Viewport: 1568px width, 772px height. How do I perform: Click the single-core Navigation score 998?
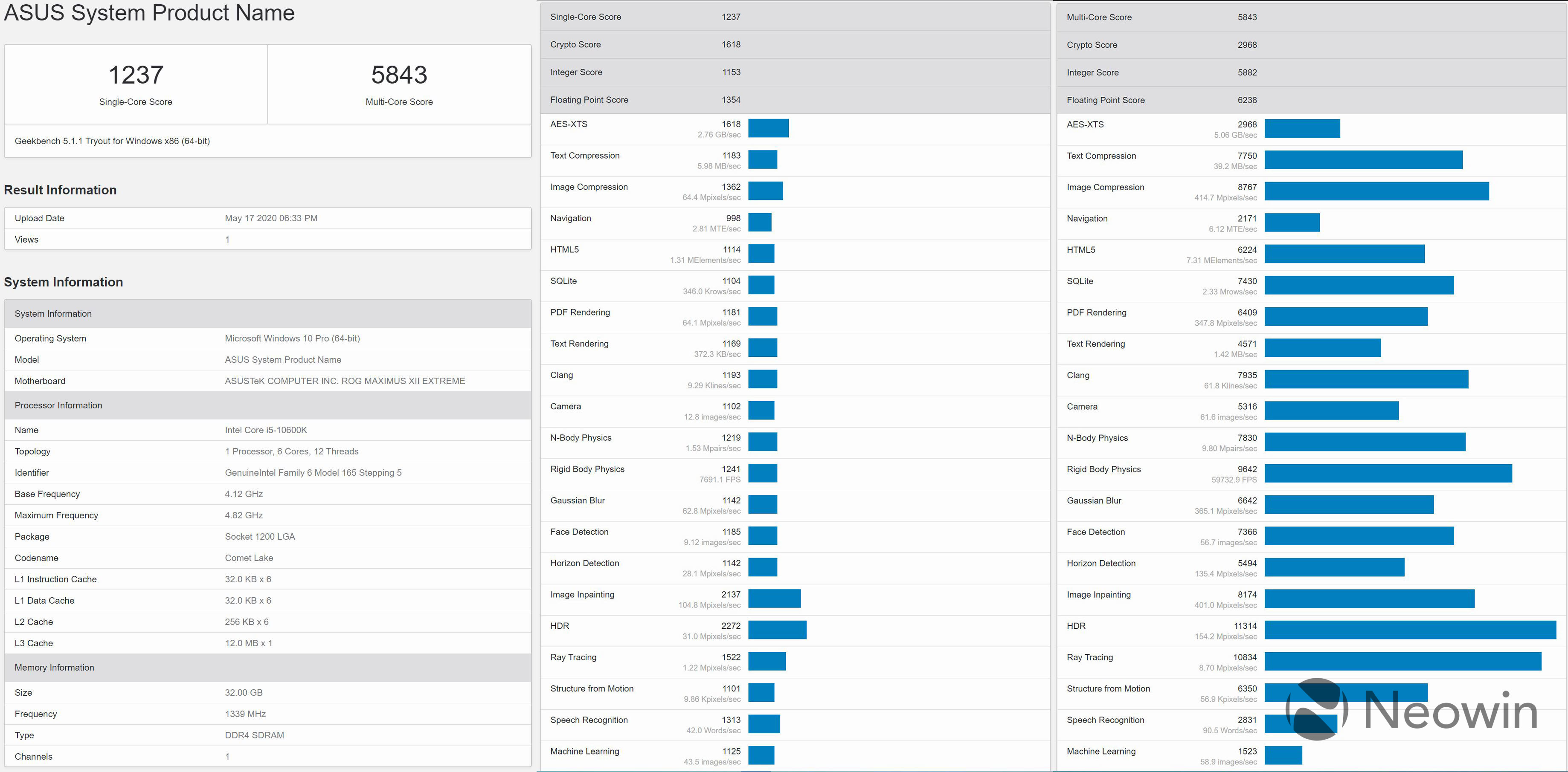point(734,218)
